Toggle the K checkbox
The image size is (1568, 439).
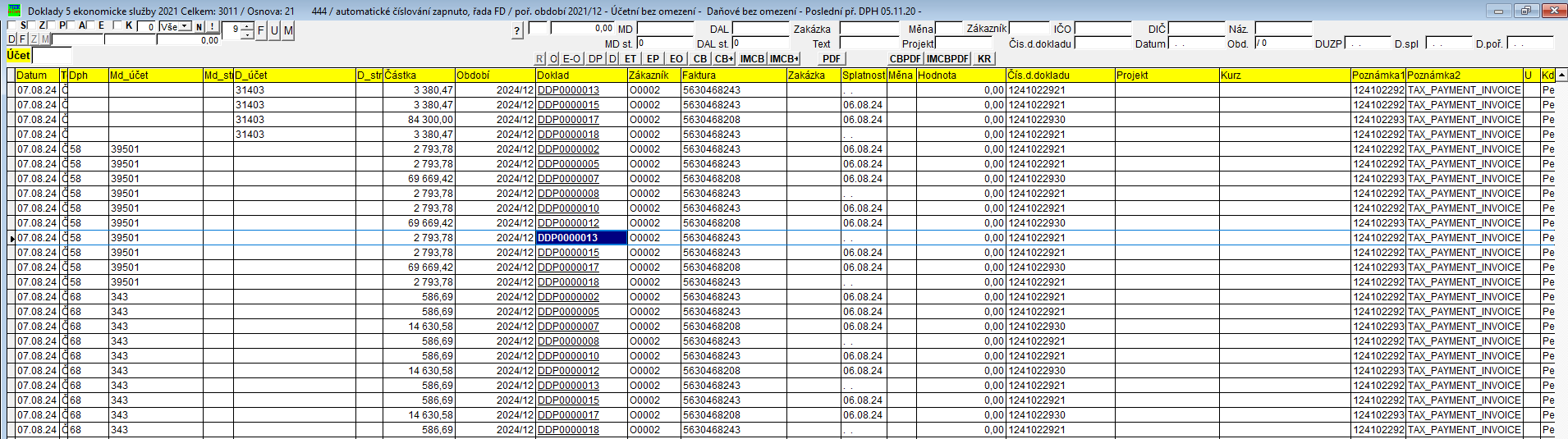click(117, 25)
